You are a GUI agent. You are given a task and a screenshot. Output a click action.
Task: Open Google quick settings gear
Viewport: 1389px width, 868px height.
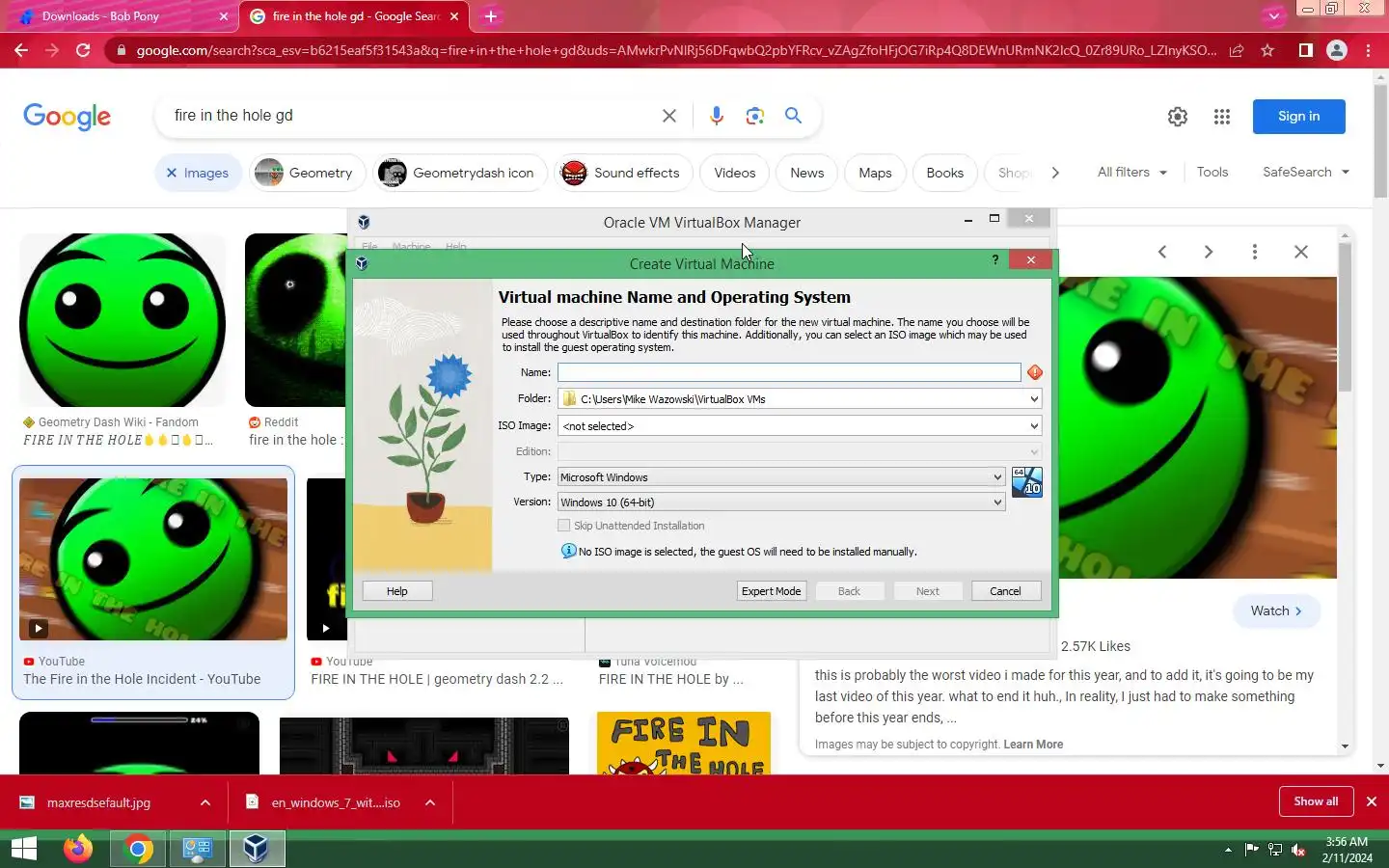[x=1178, y=117]
